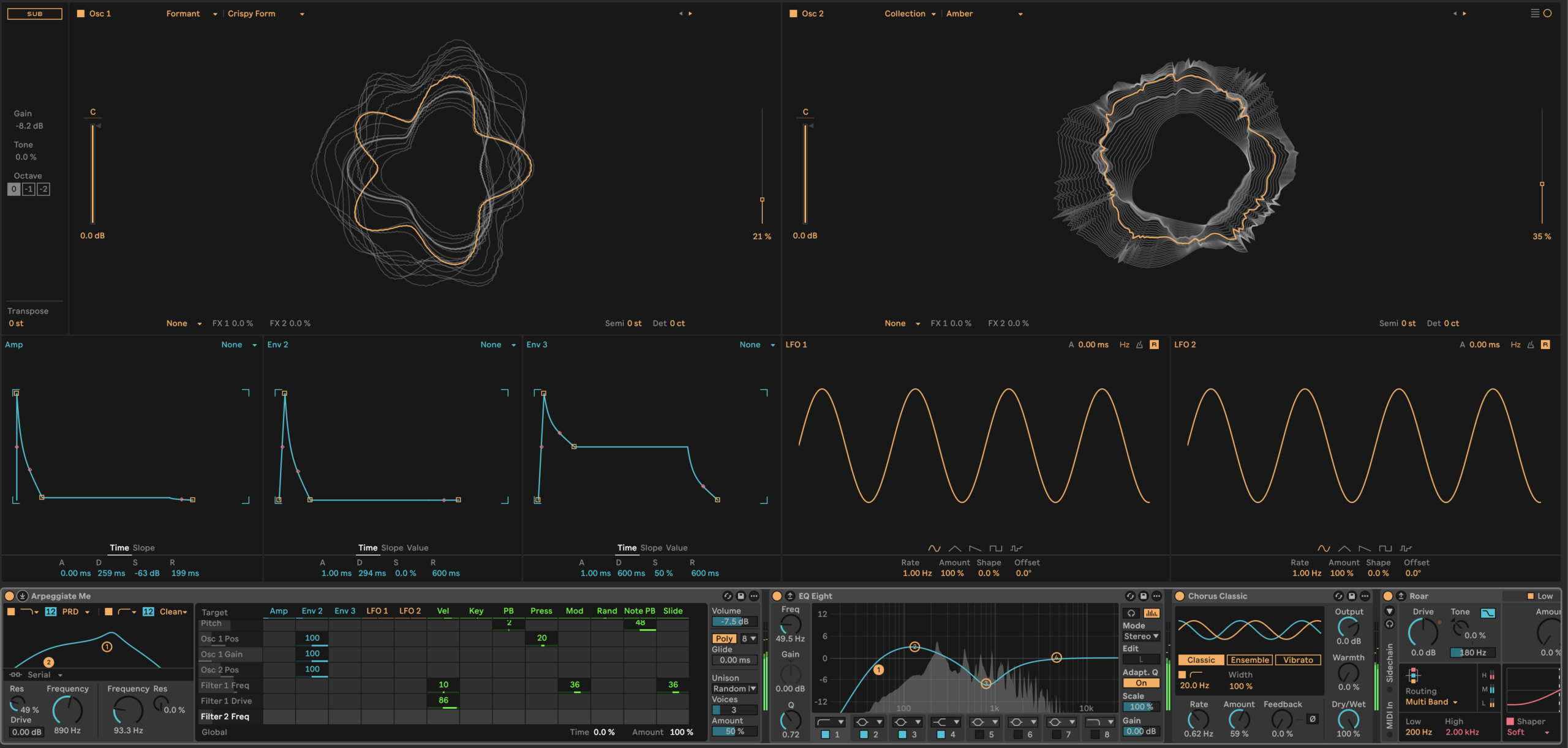Enable the headphone audition icon in EQ Eight
1568x748 pixels.
pyautogui.click(x=1131, y=613)
